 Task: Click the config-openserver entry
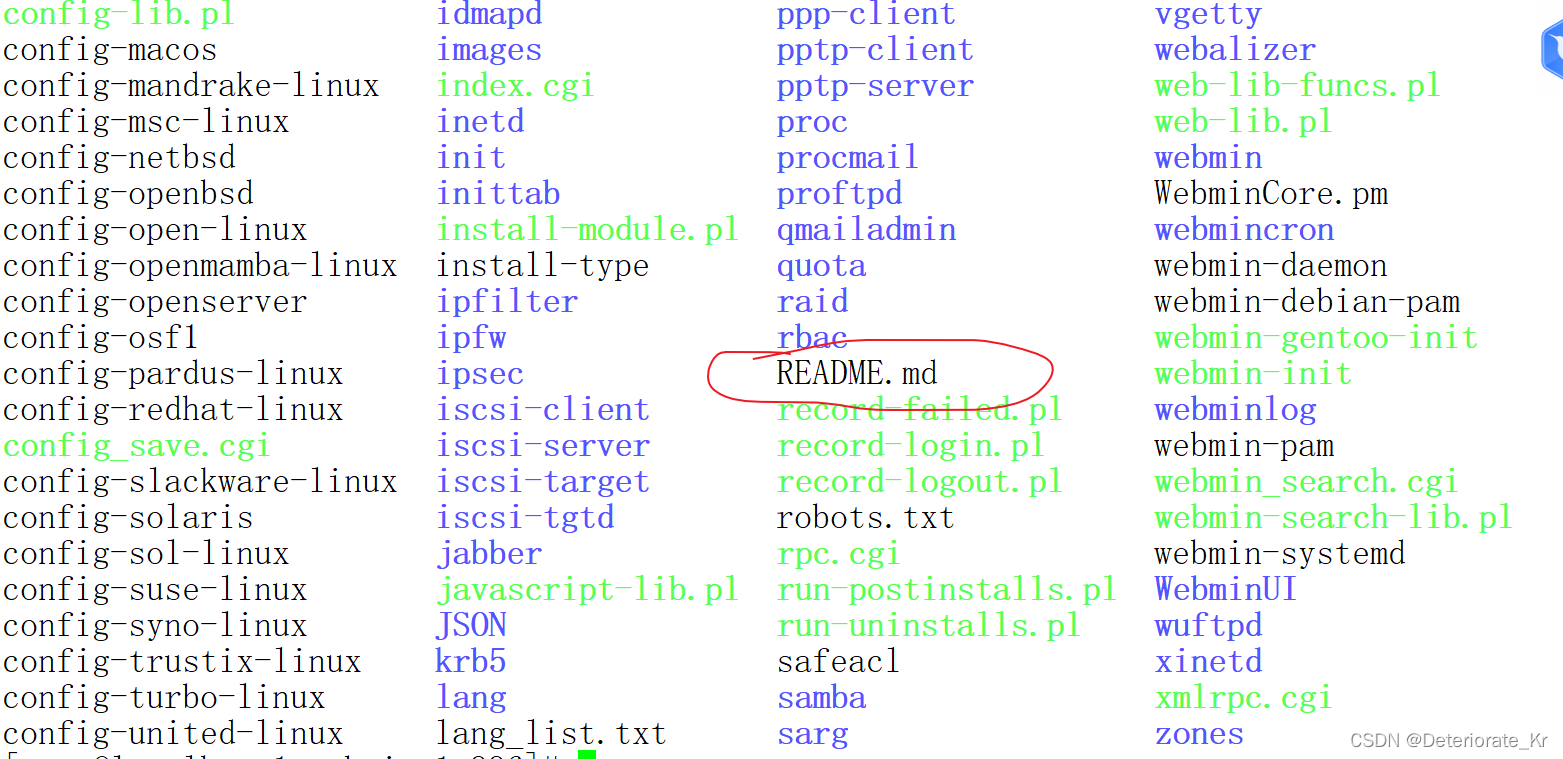[155, 302]
